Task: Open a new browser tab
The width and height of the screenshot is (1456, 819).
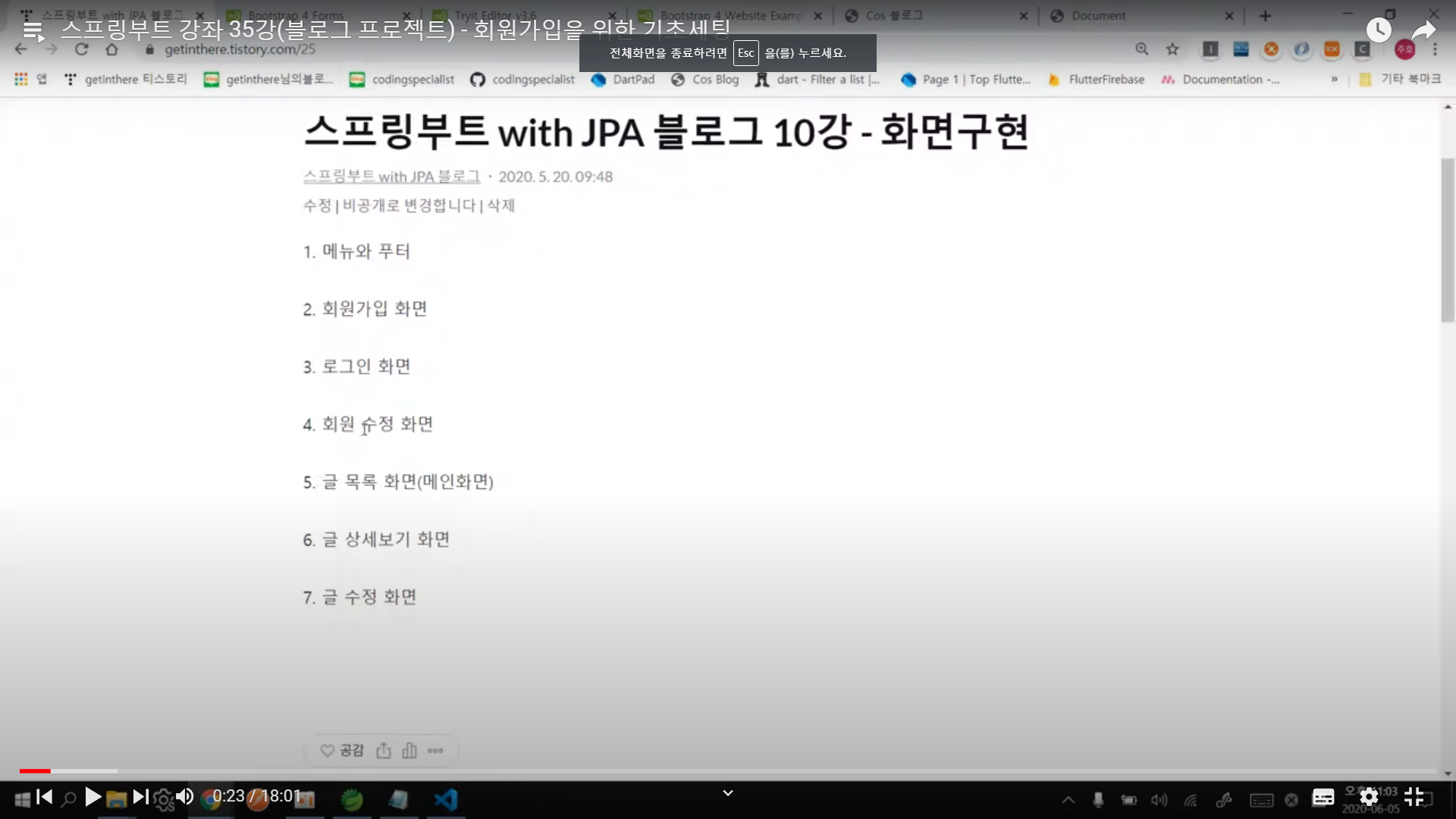Action: tap(1265, 15)
